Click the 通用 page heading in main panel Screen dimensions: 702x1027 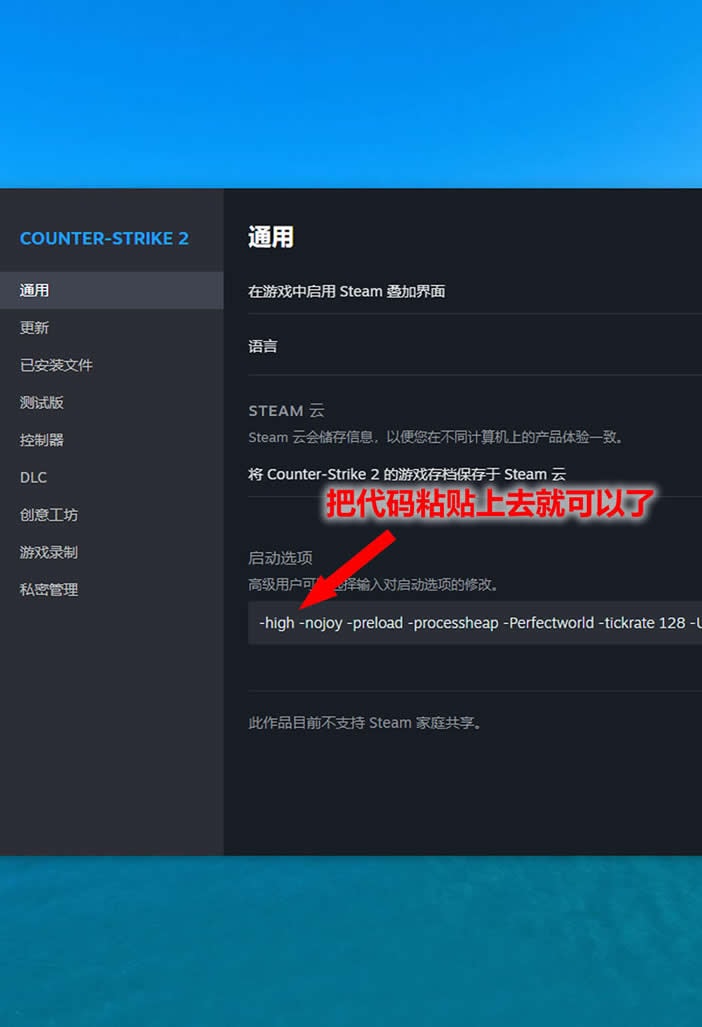271,237
